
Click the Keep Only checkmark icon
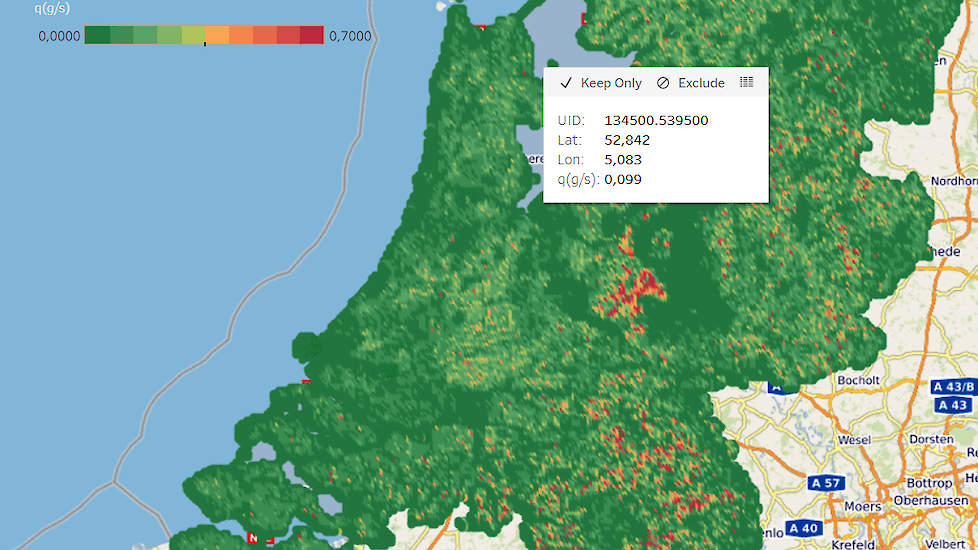coord(566,83)
